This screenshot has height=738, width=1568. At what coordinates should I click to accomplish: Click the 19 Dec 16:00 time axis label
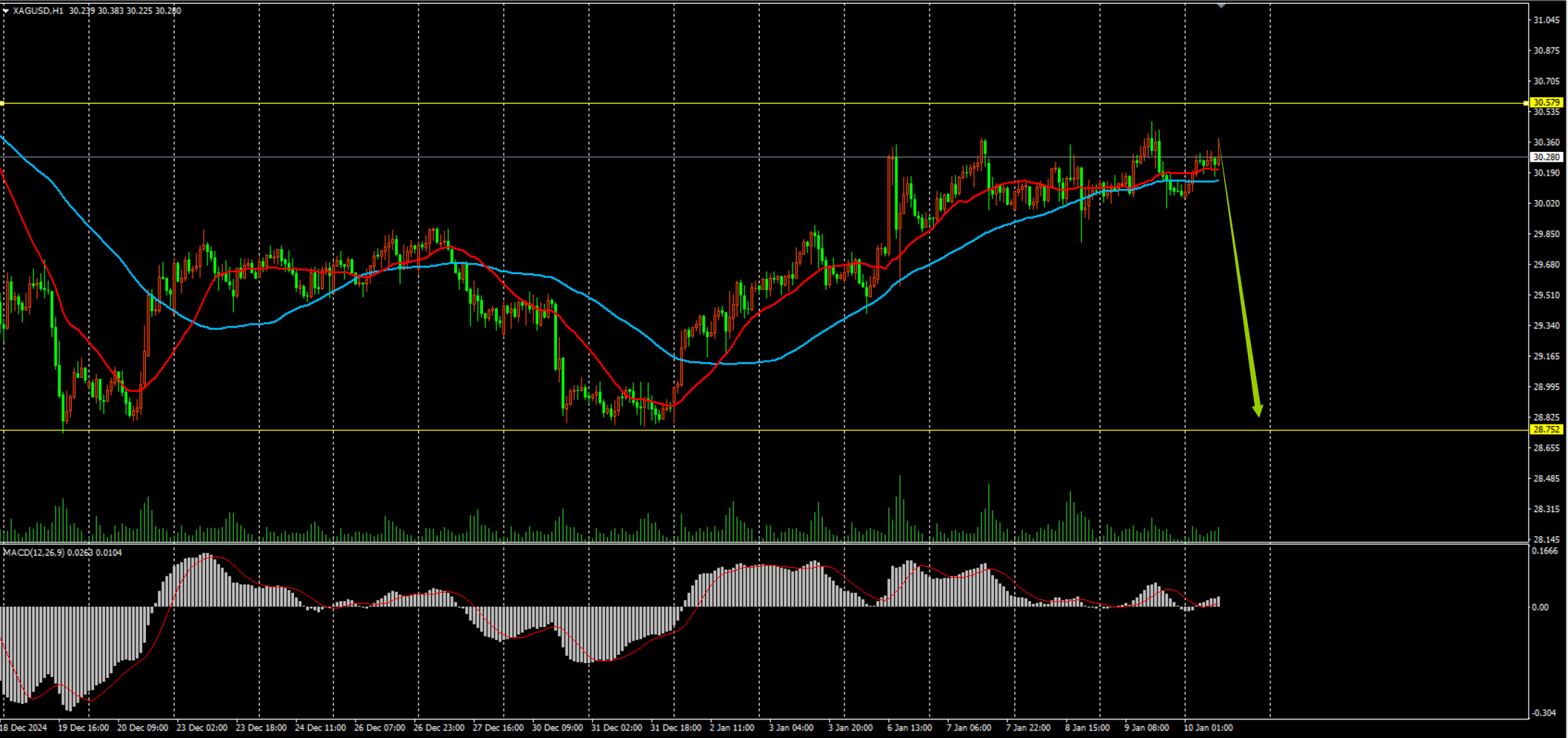pyautogui.click(x=84, y=728)
